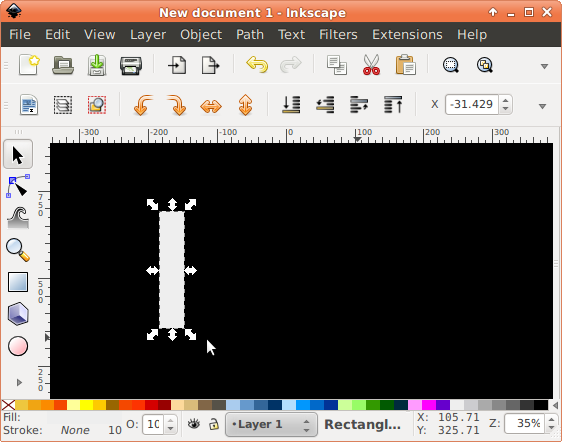The height and width of the screenshot is (442, 562).
Task: Increase opacity with the up stepper
Action: coord(171,420)
